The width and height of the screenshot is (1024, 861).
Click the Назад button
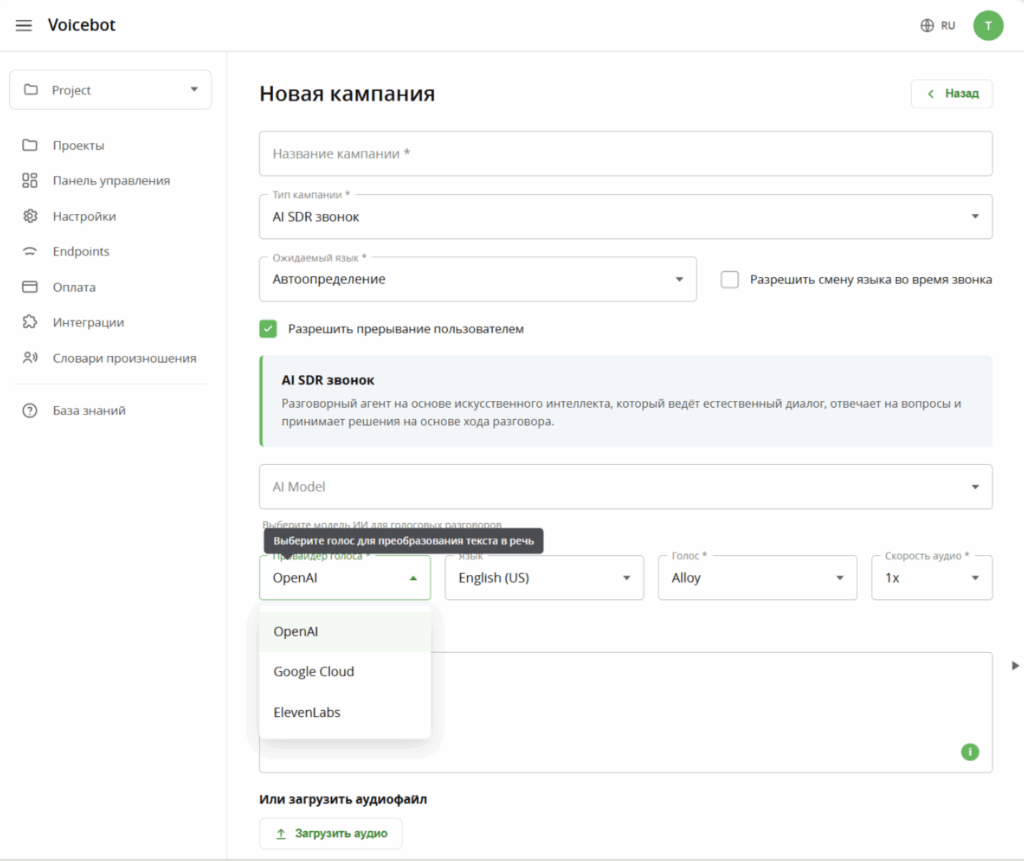coord(952,93)
